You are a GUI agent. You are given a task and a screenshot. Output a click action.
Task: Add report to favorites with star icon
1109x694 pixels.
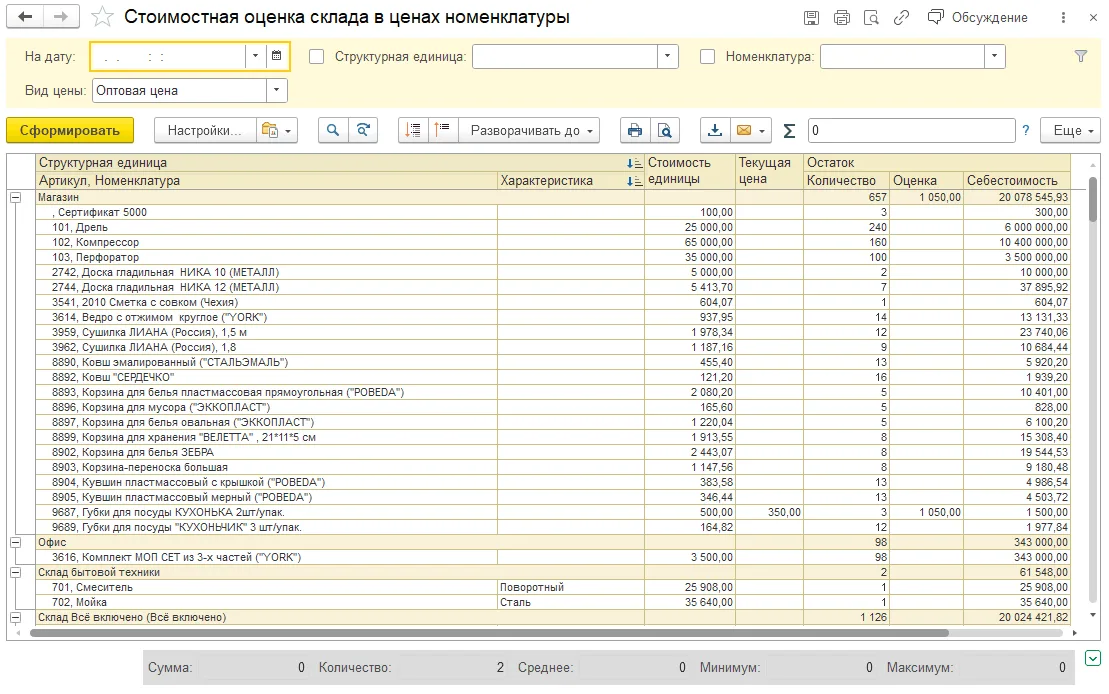[103, 17]
